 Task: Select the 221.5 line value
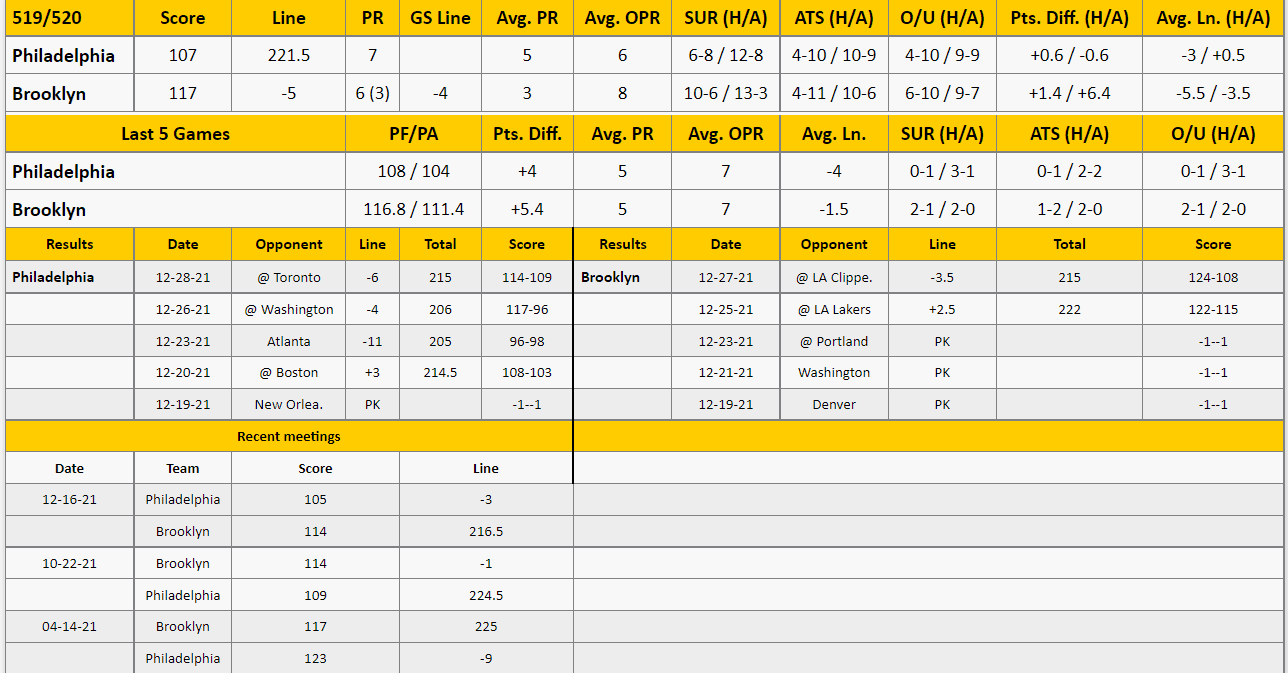pos(289,56)
